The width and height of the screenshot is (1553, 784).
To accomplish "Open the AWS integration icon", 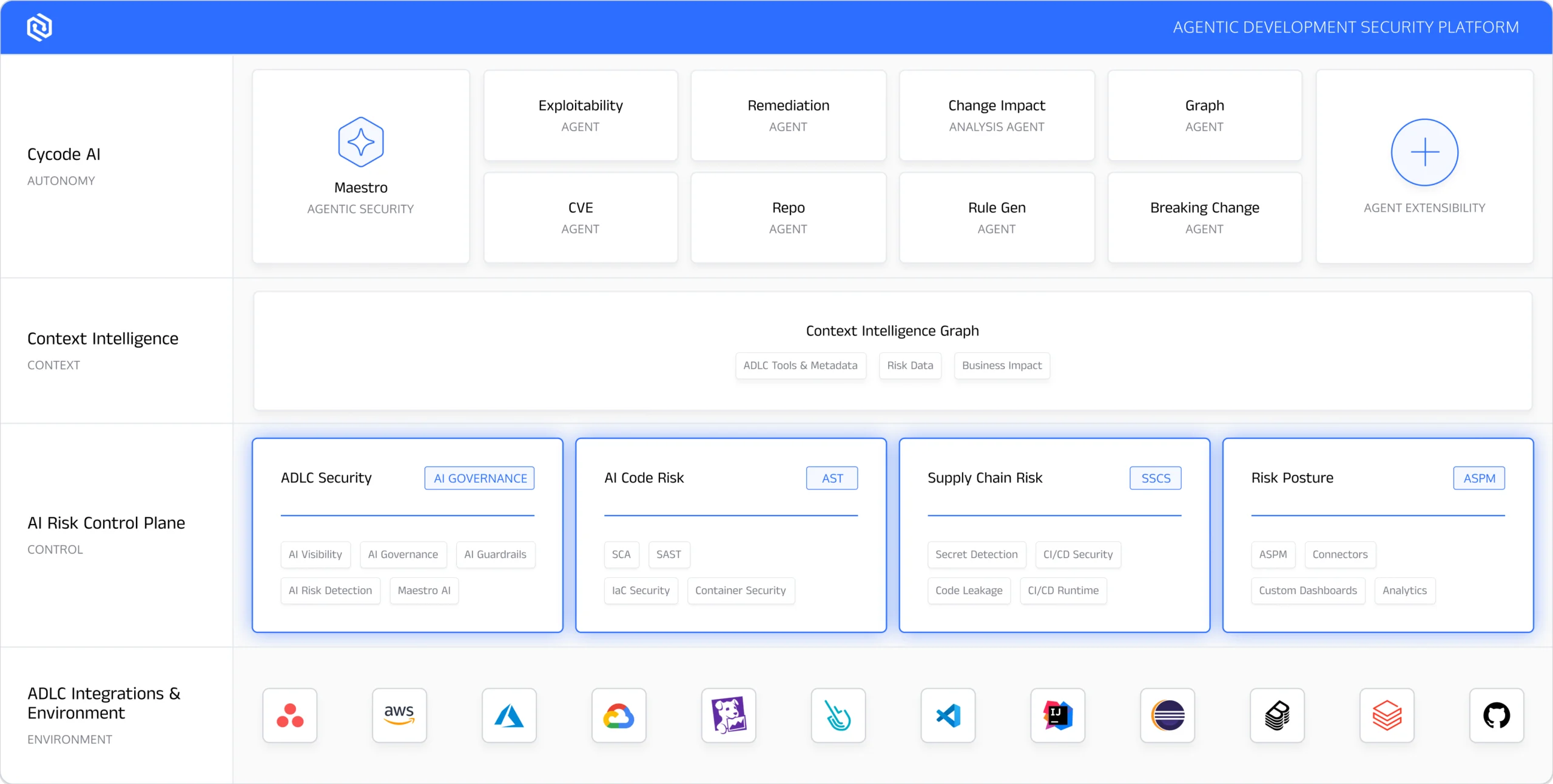I will coord(399,715).
